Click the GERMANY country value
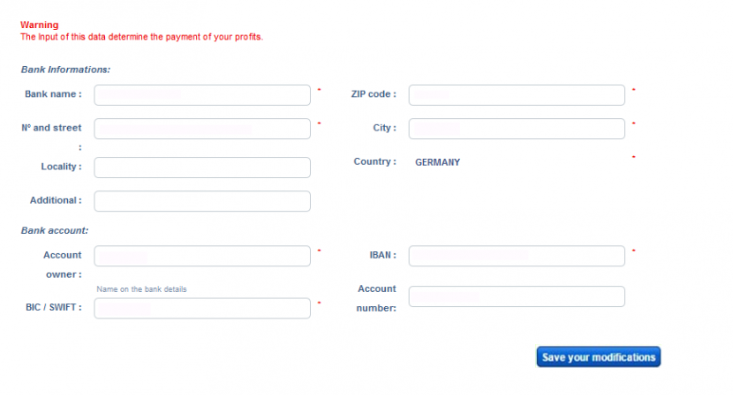The image size is (733, 395). point(438,162)
